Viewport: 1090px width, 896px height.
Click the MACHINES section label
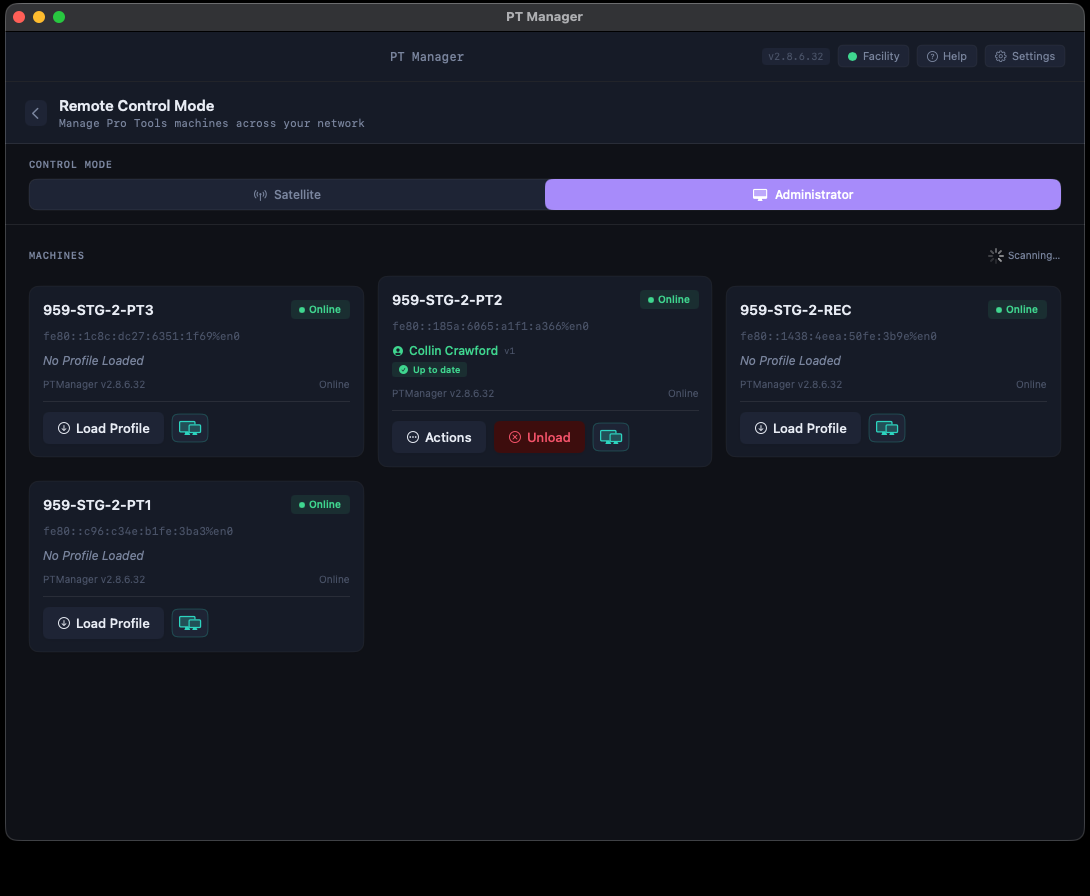pyautogui.click(x=56, y=256)
